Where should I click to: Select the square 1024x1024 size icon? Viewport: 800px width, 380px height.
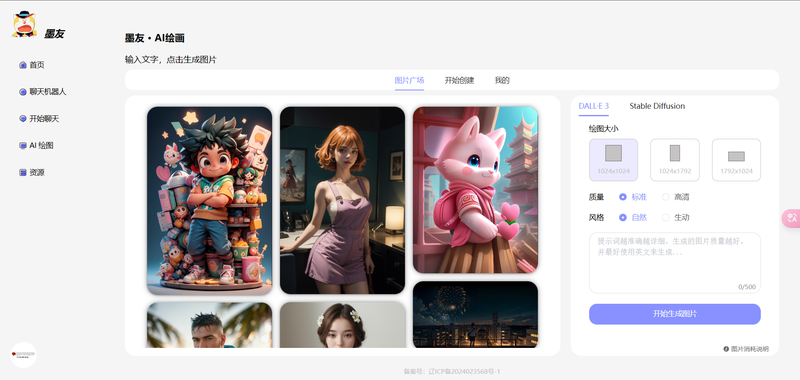[613, 153]
